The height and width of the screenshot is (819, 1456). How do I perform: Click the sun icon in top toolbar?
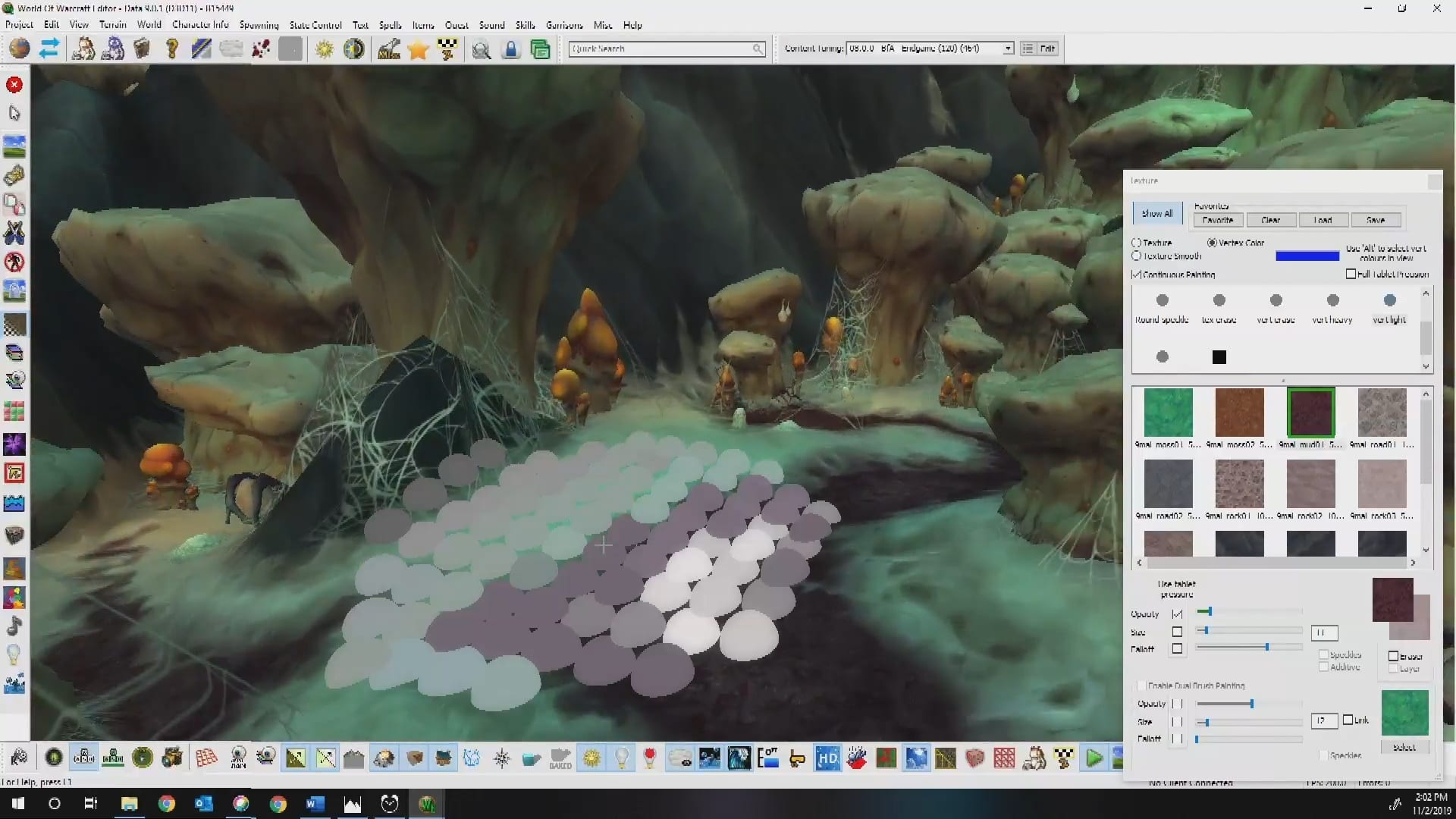point(325,50)
